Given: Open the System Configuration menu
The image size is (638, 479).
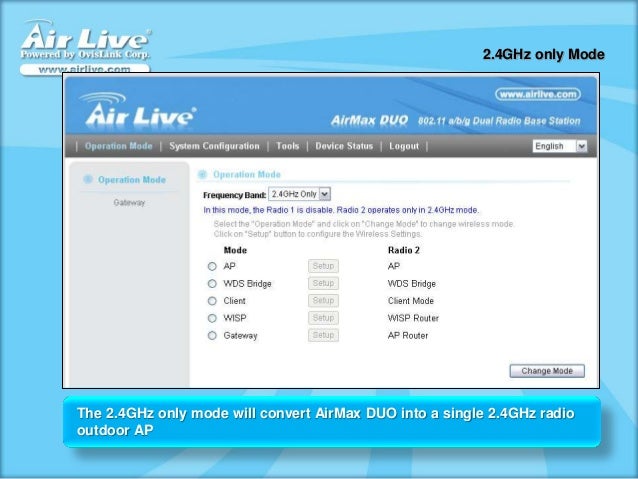Looking at the screenshot, I should coord(214,146).
